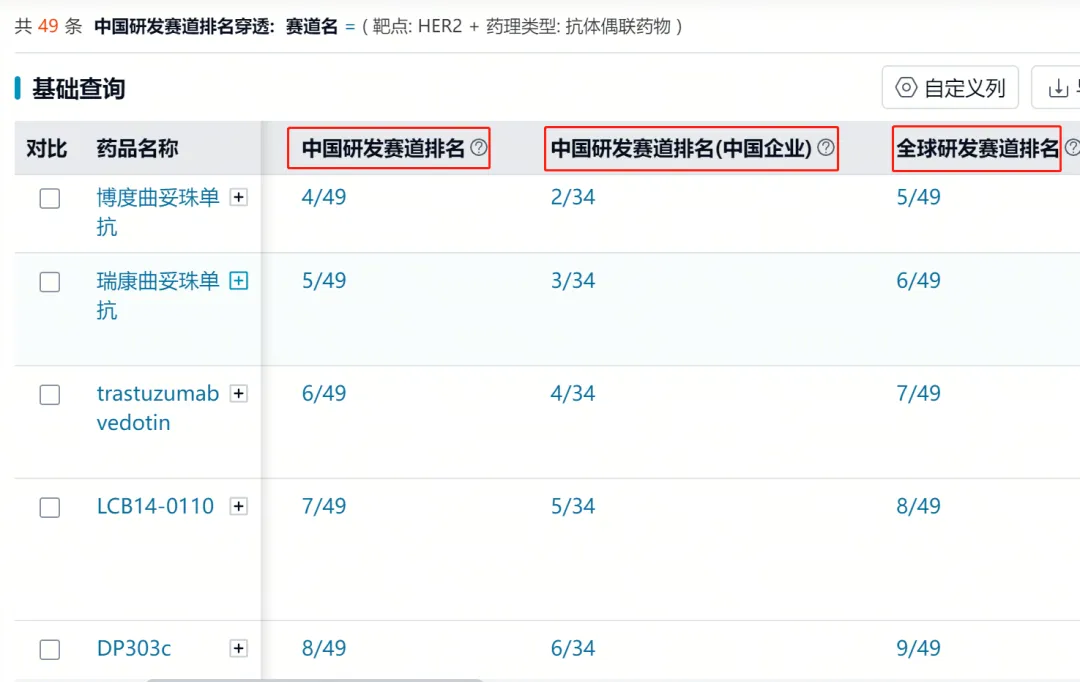Viewport: 1080px width, 682px height.
Task: Click the 中国研发赛道排名(中国企业) column header
Action: coord(681,148)
